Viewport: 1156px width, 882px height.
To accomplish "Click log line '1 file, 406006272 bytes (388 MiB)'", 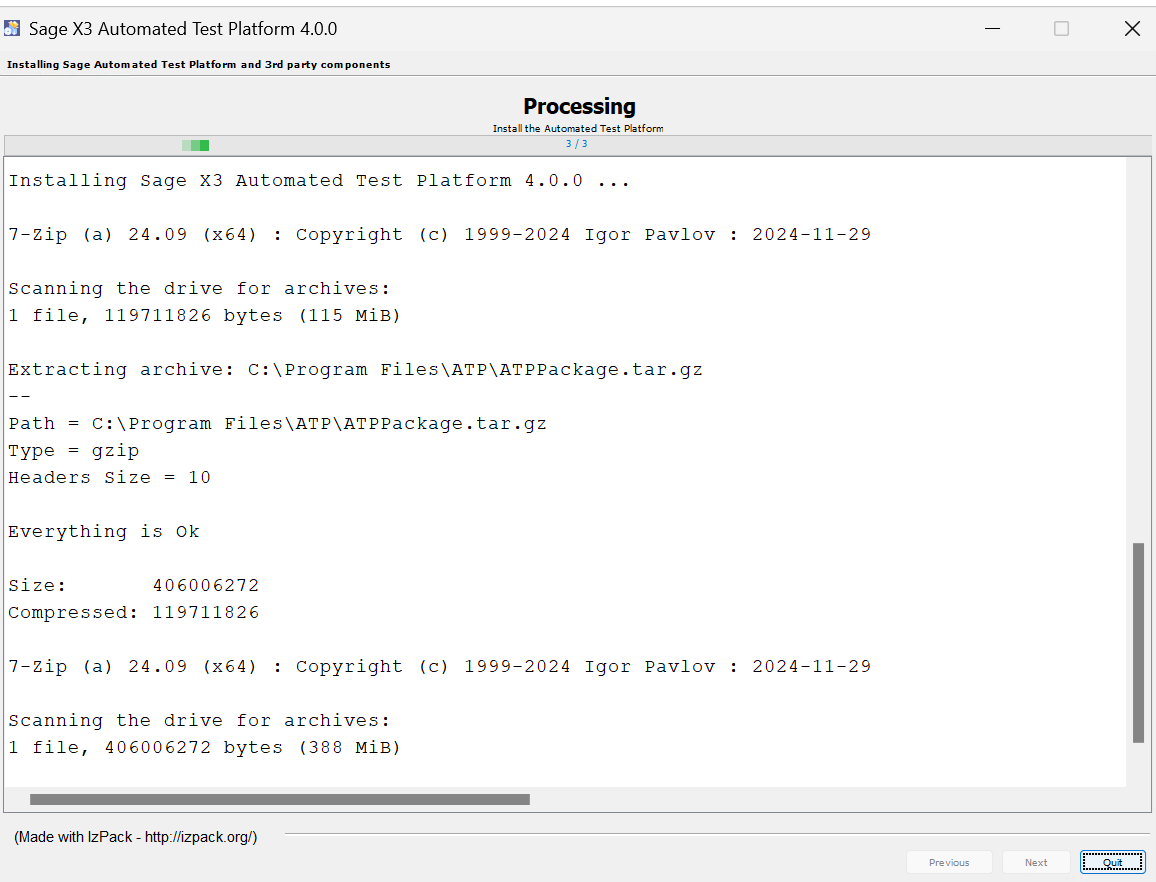I will point(204,748).
